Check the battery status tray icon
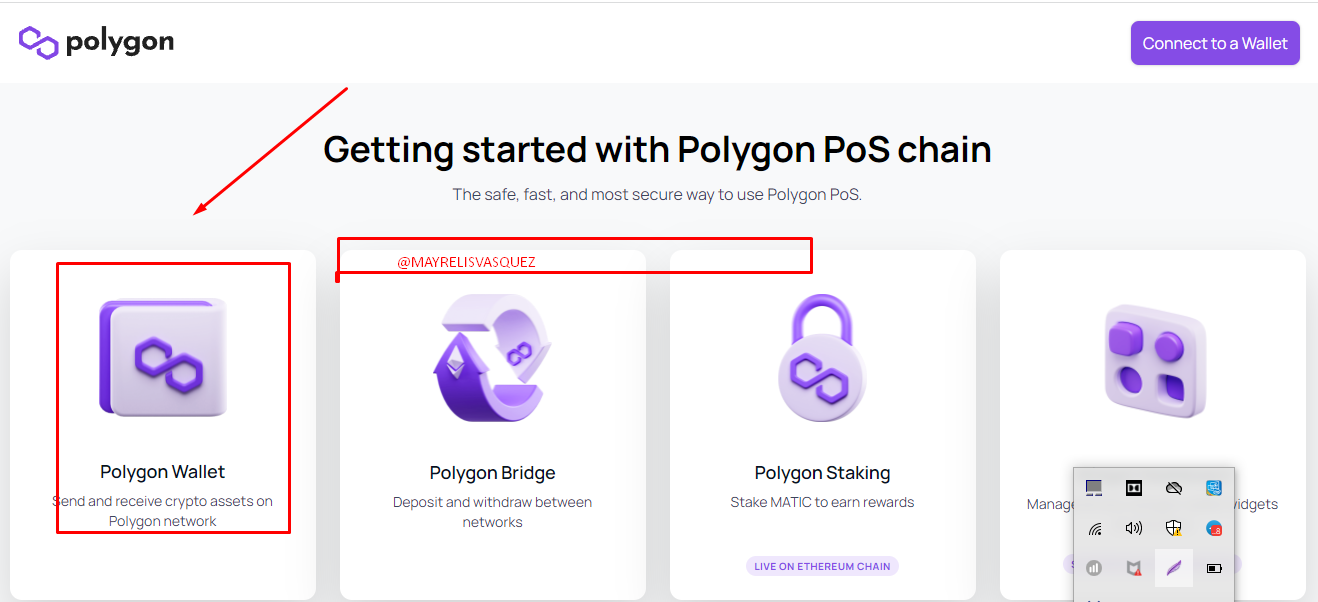Screen dimensions: 1318x602 coord(1214,568)
